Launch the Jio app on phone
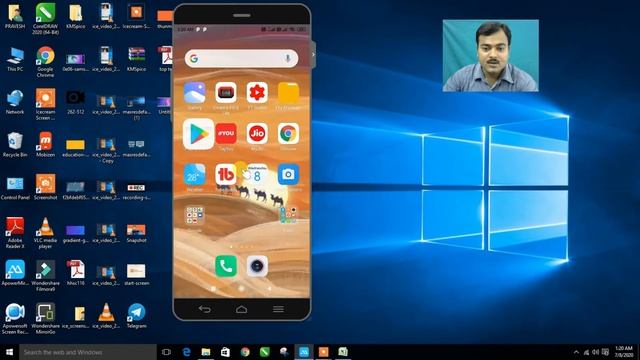 point(257,133)
